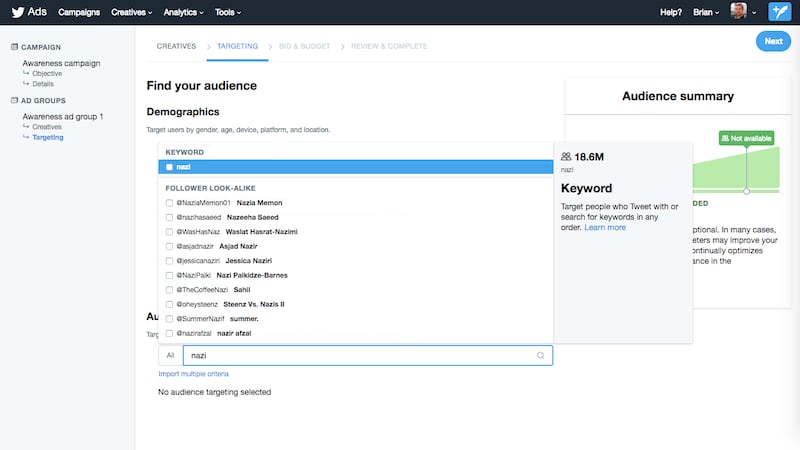
Task: Open the Help? menu
Action: 670,12
